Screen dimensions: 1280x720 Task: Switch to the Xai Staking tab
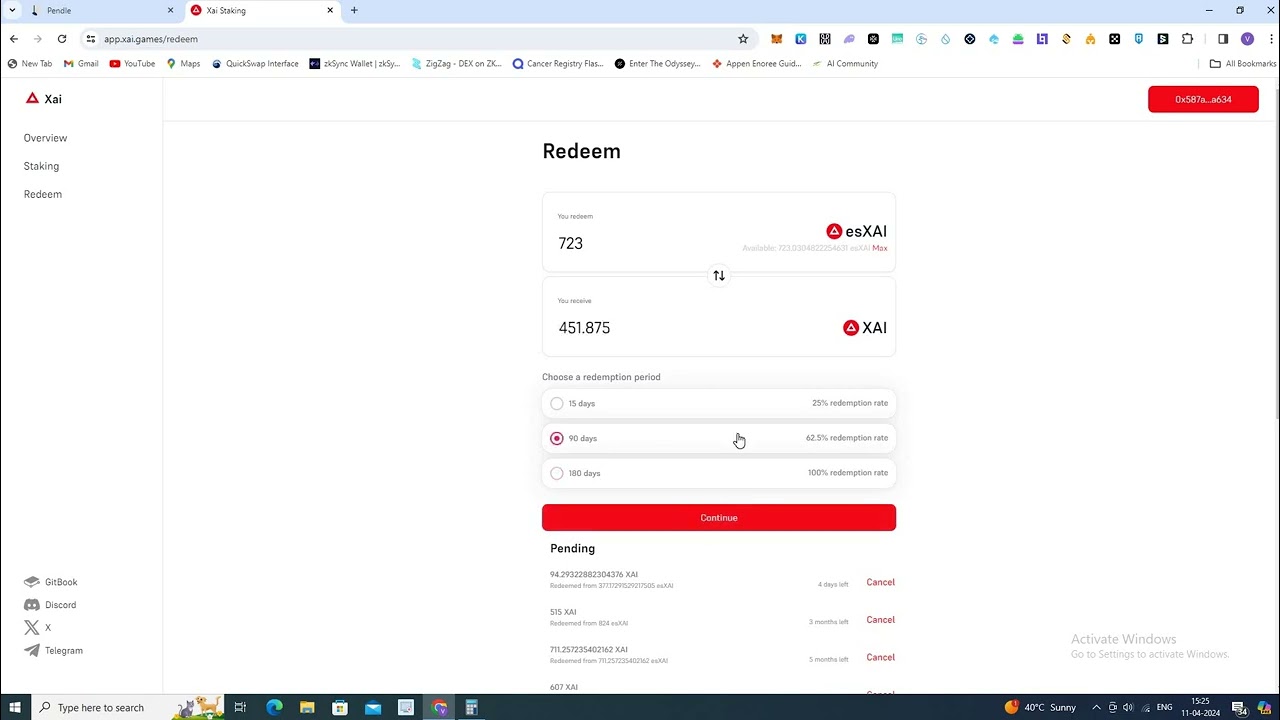[260, 10]
